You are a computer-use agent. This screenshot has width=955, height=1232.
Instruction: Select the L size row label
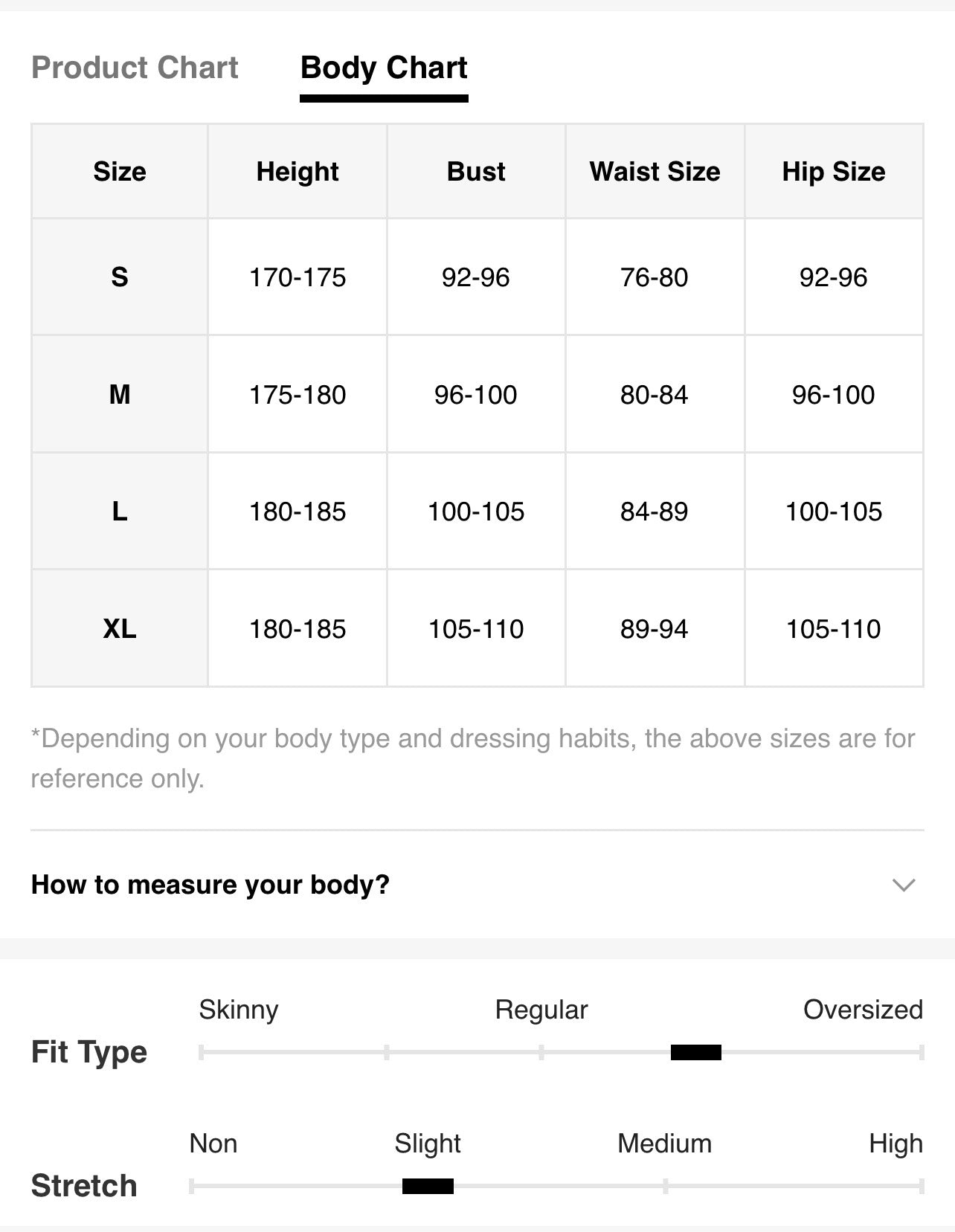click(120, 512)
